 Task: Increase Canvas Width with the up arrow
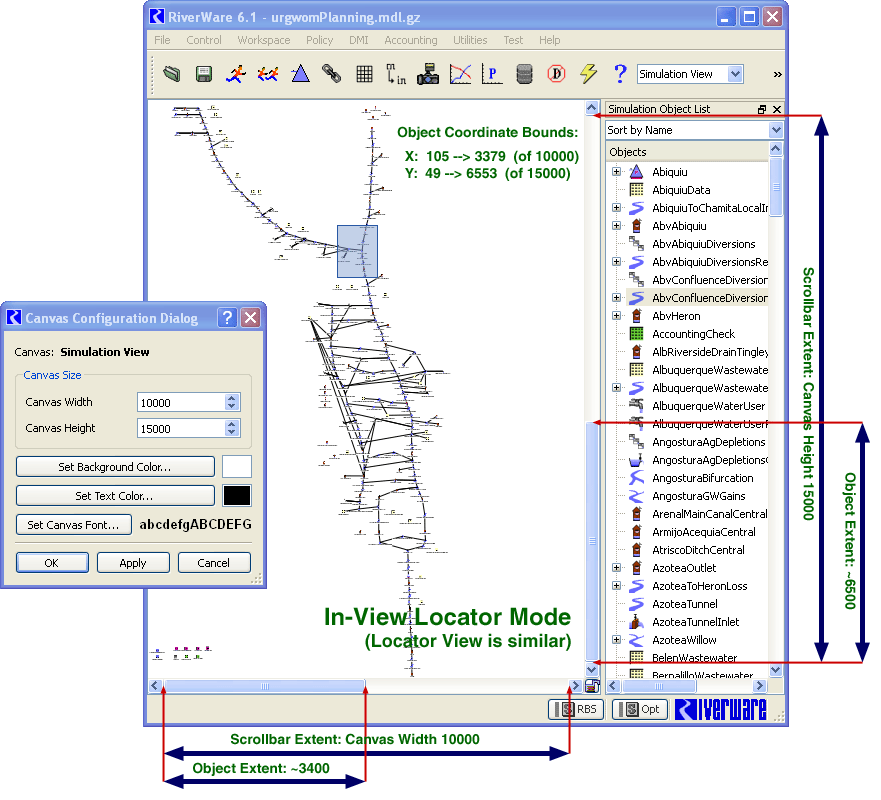click(x=232, y=398)
